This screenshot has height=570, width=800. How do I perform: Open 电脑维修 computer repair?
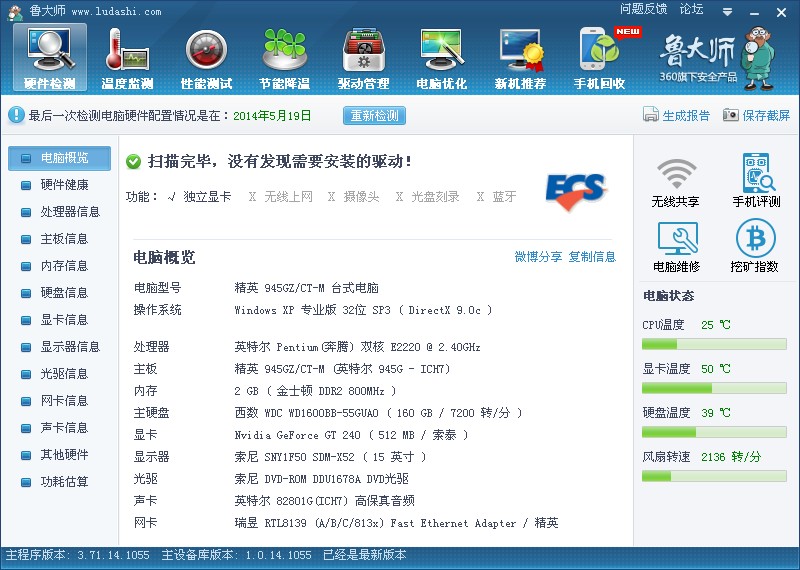[677, 247]
